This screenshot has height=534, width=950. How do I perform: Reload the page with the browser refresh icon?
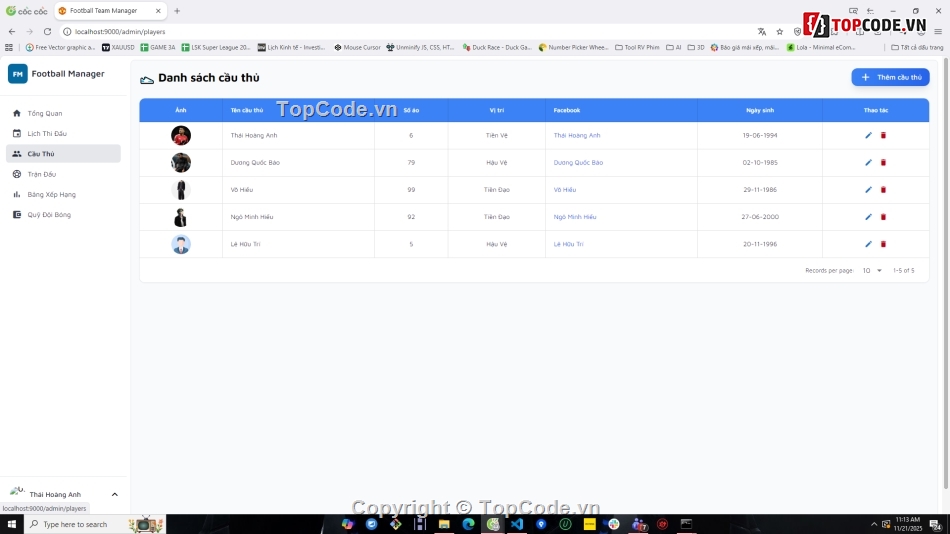pos(47,32)
